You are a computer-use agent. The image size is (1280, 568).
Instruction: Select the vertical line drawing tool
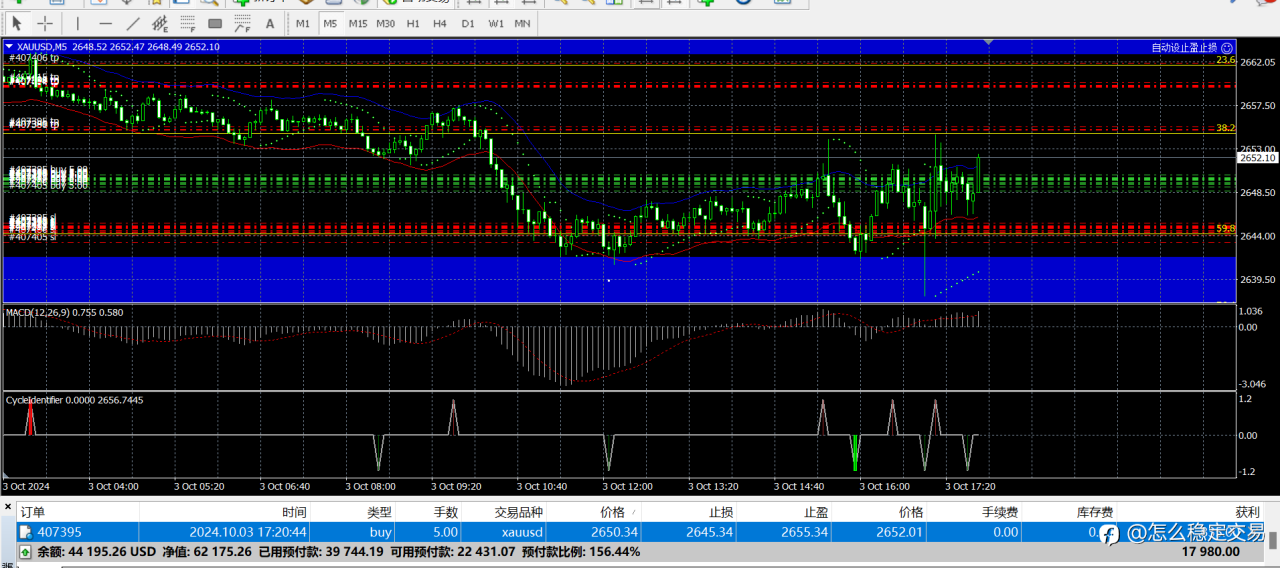78,23
